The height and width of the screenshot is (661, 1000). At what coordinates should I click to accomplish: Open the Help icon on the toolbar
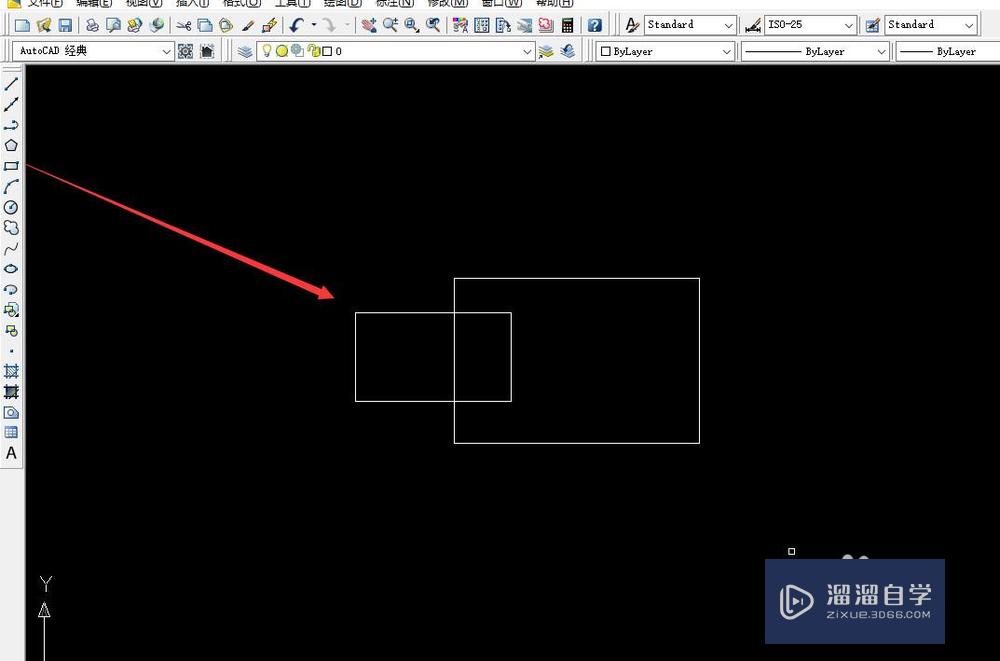pyautogui.click(x=595, y=24)
